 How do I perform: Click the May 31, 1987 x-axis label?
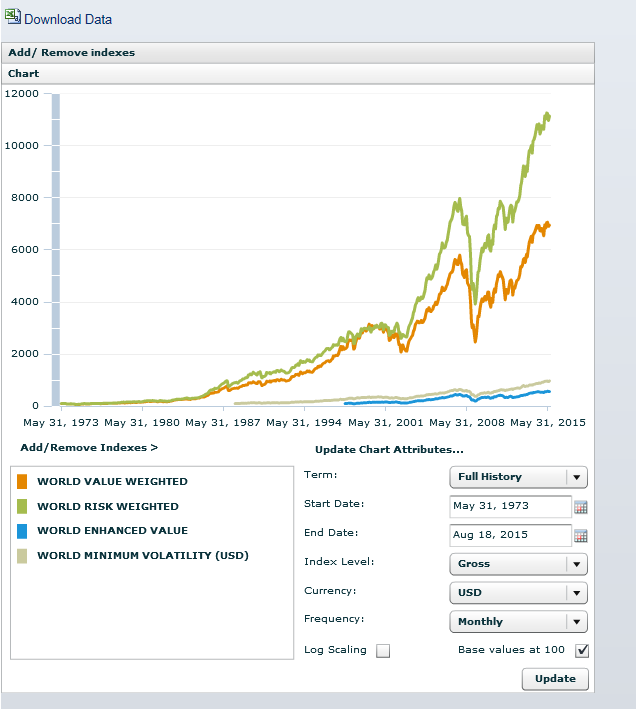tap(223, 423)
